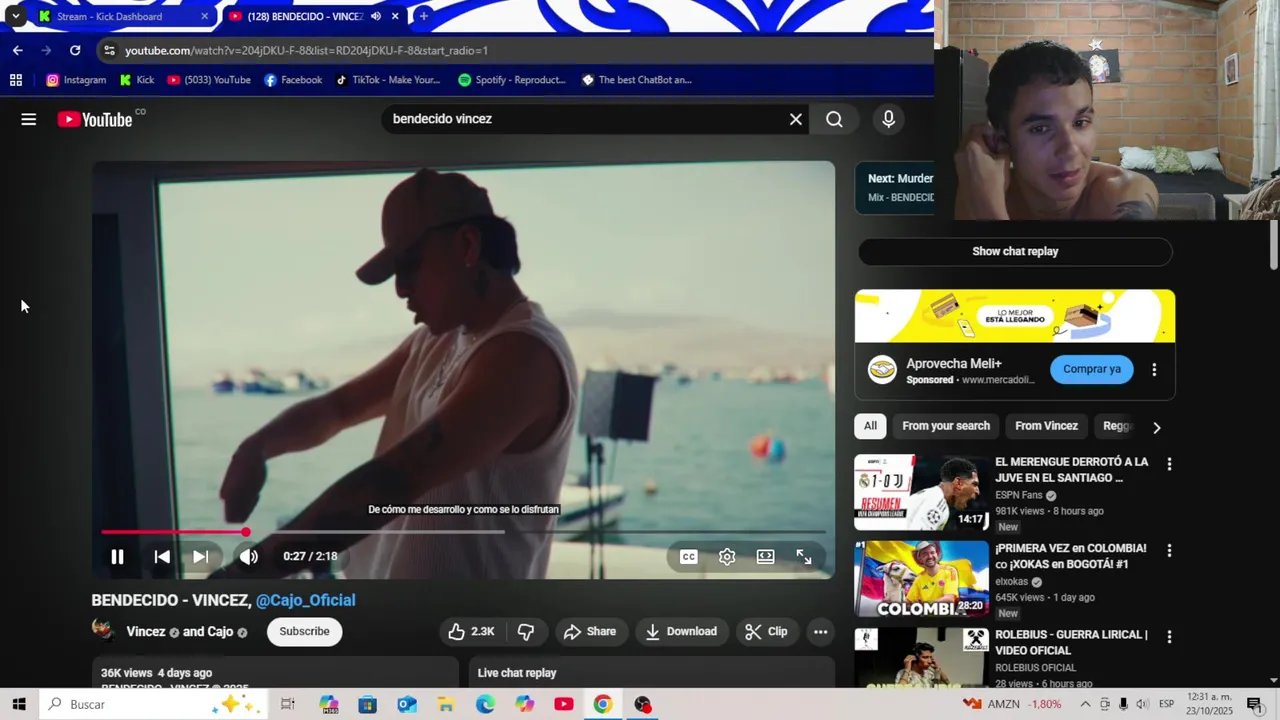Seek on the red video progress bar
This screenshot has height=720, width=1280.
coord(464,532)
